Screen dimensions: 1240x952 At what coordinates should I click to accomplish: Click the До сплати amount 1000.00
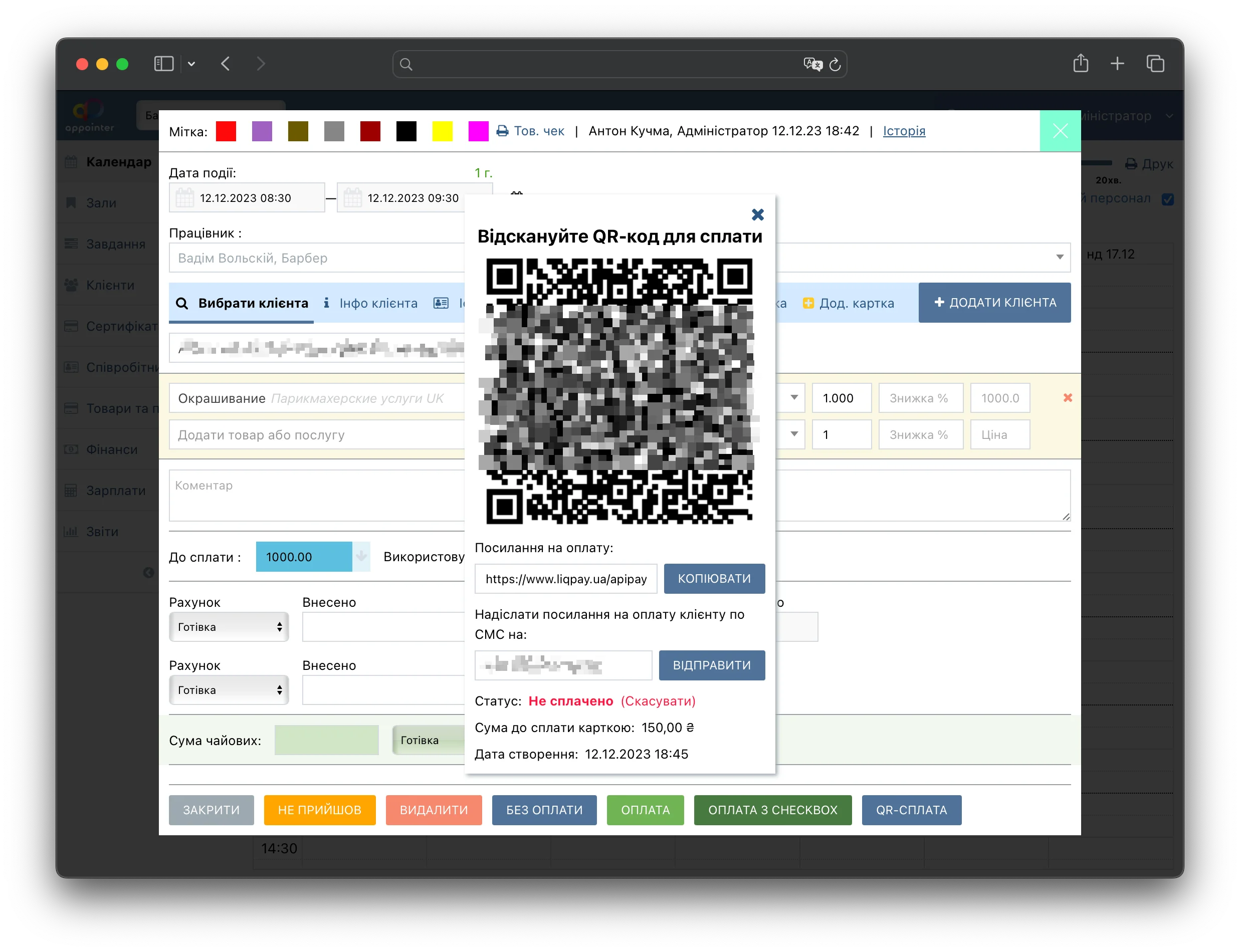click(x=304, y=557)
